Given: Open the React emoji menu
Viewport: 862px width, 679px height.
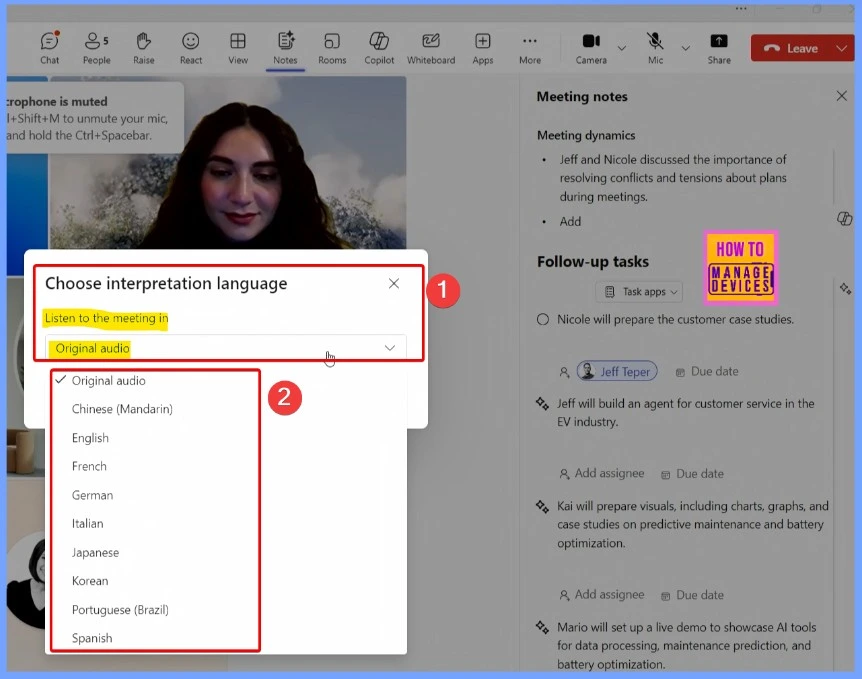Looking at the screenshot, I should (191, 48).
